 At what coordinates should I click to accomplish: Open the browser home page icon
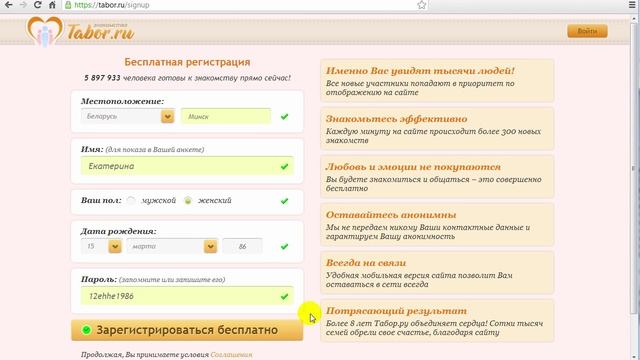pyautogui.click(x=52, y=5)
